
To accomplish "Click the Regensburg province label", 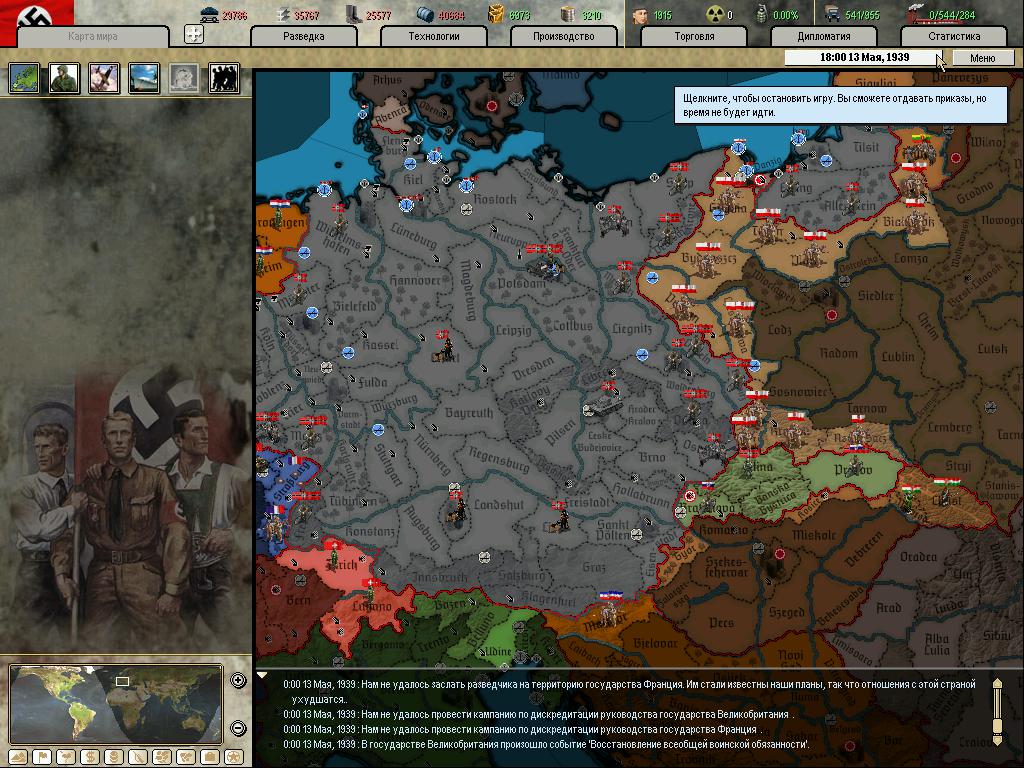I will (x=499, y=459).
